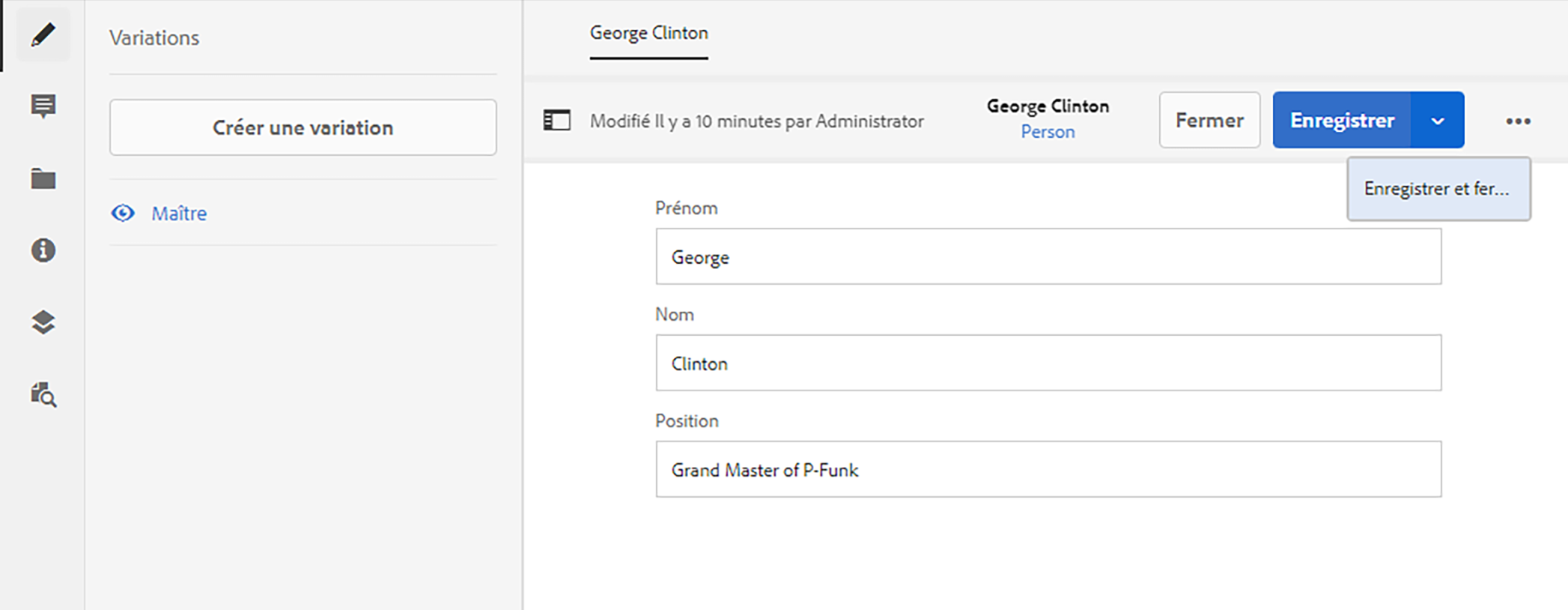
Task: Open the three-dot more options menu
Action: [x=1518, y=121]
